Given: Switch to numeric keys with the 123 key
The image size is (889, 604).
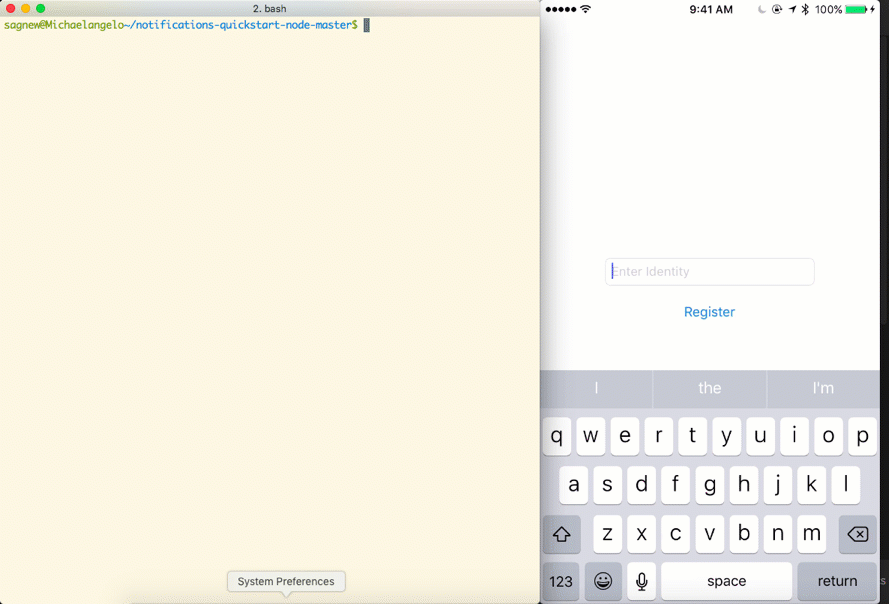Looking at the screenshot, I should click(560, 581).
